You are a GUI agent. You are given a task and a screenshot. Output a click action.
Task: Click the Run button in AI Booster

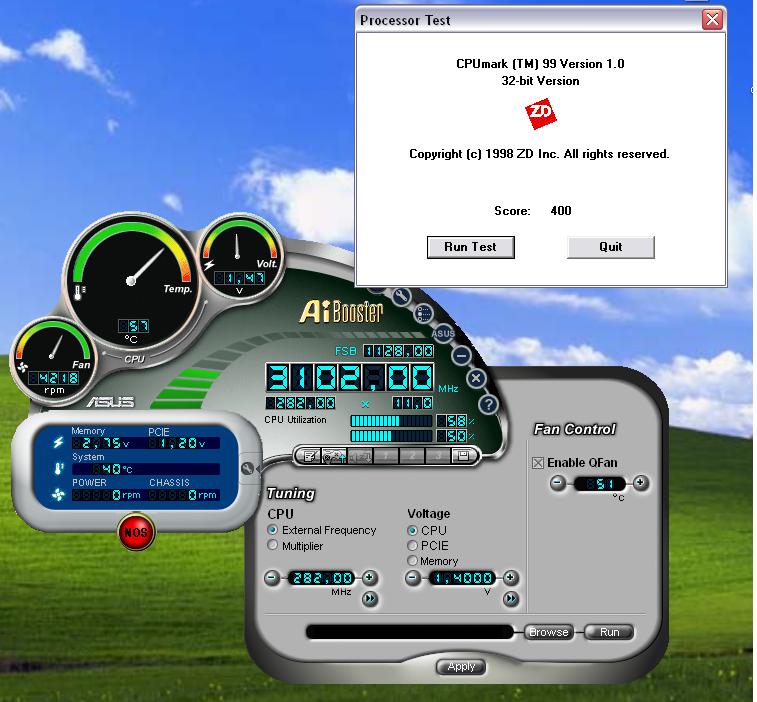[609, 632]
